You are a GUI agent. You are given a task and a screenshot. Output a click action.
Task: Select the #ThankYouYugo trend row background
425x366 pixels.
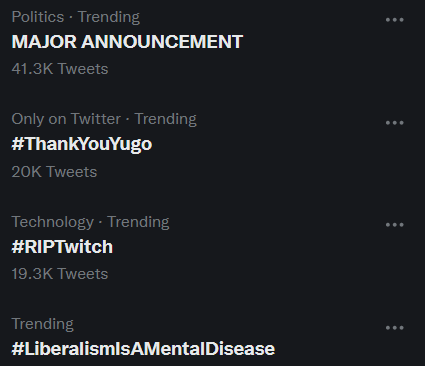[x=212, y=146]
